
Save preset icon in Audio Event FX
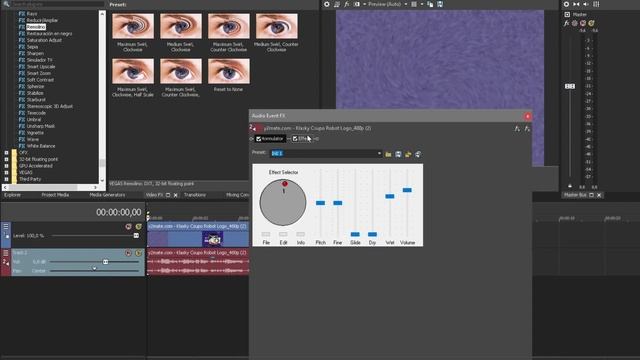[x=398, y=154]
